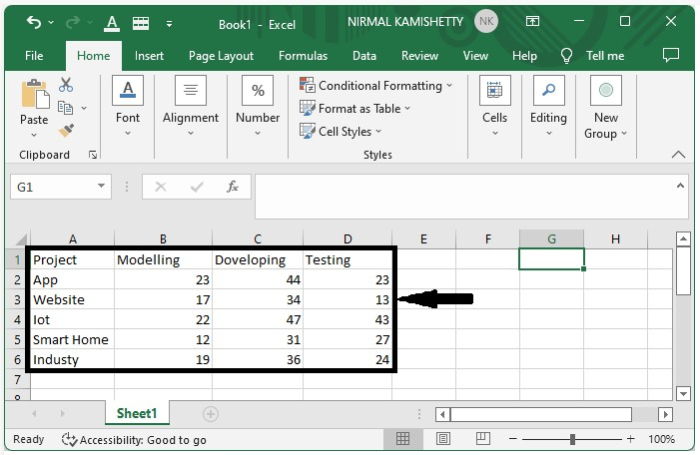Open Ribbon Display Options icon
This screenshot has width=700, height=455.
tap(532, 21)
